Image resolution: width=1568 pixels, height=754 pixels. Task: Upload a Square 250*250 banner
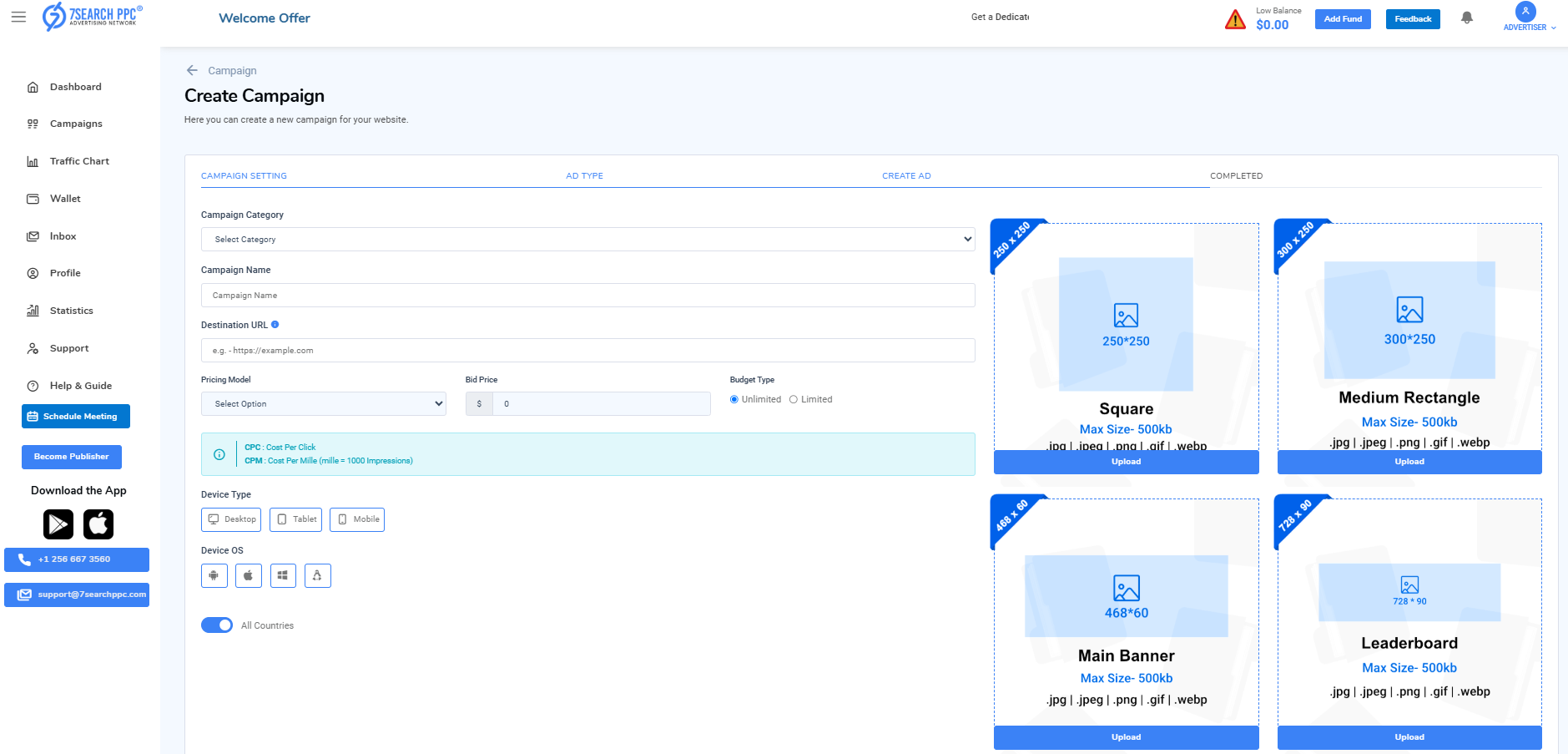pos(1126,462)
